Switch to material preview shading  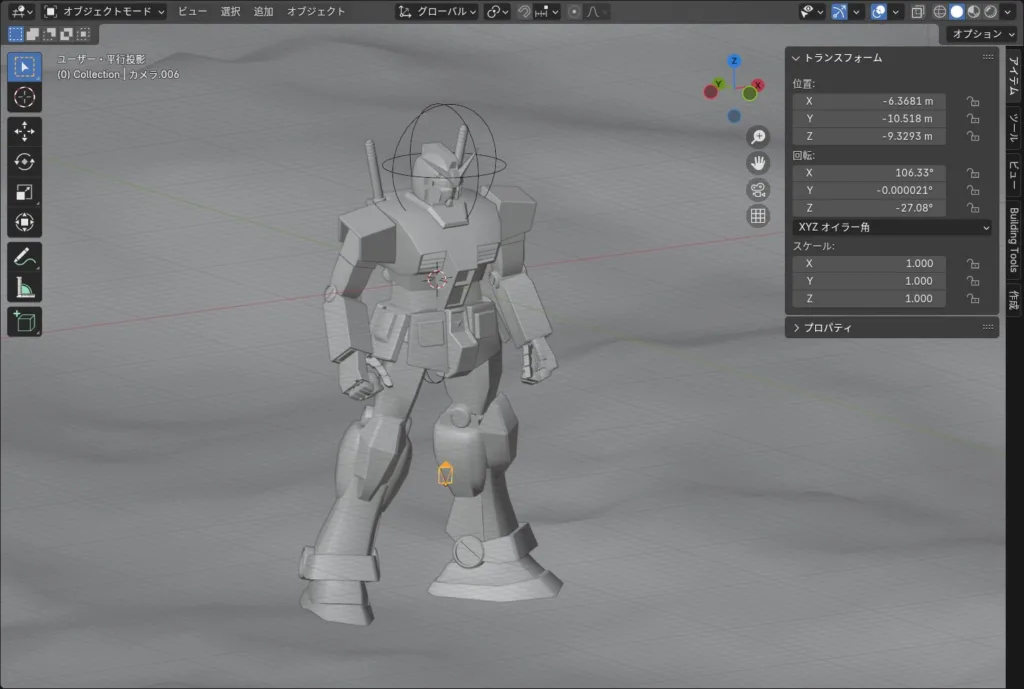974,12
